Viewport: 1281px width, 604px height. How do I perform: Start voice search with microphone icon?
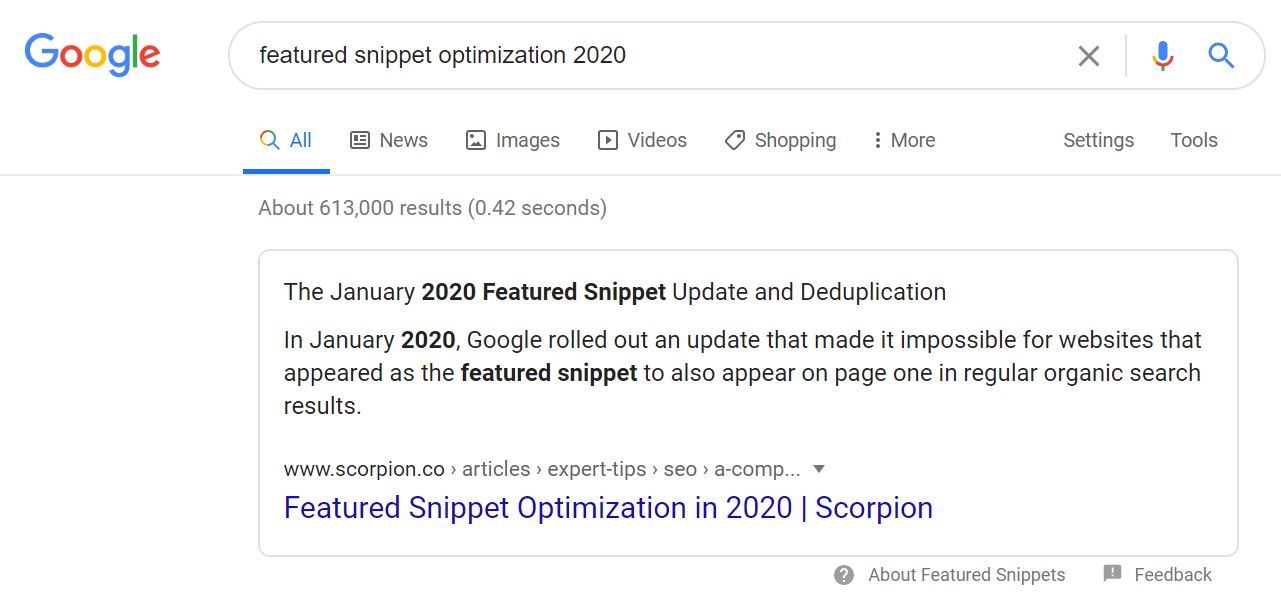pos(1162,56)
